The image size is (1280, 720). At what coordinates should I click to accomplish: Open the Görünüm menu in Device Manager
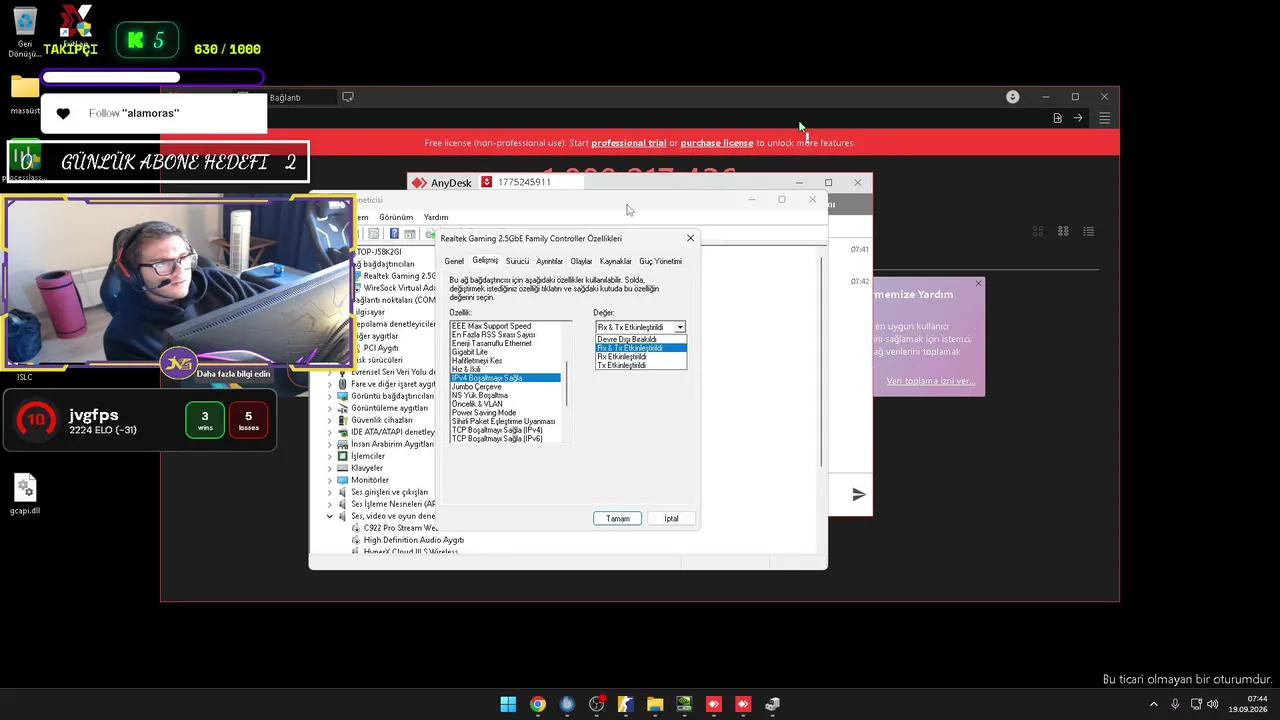pyautogui.click(x=396, y=217)
